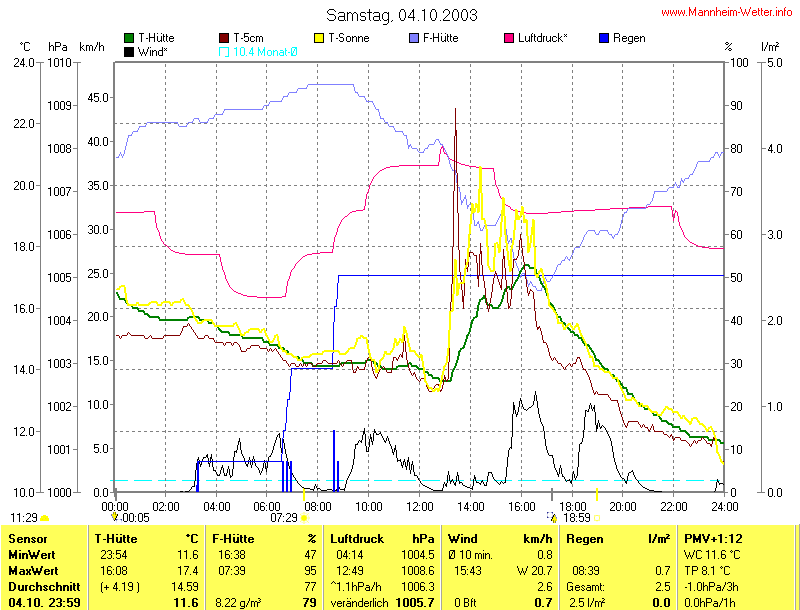Viewport: 800px width, 610px height.
Task: Click the sunrise icon next to 07:29
Action: tap(305, 518)
